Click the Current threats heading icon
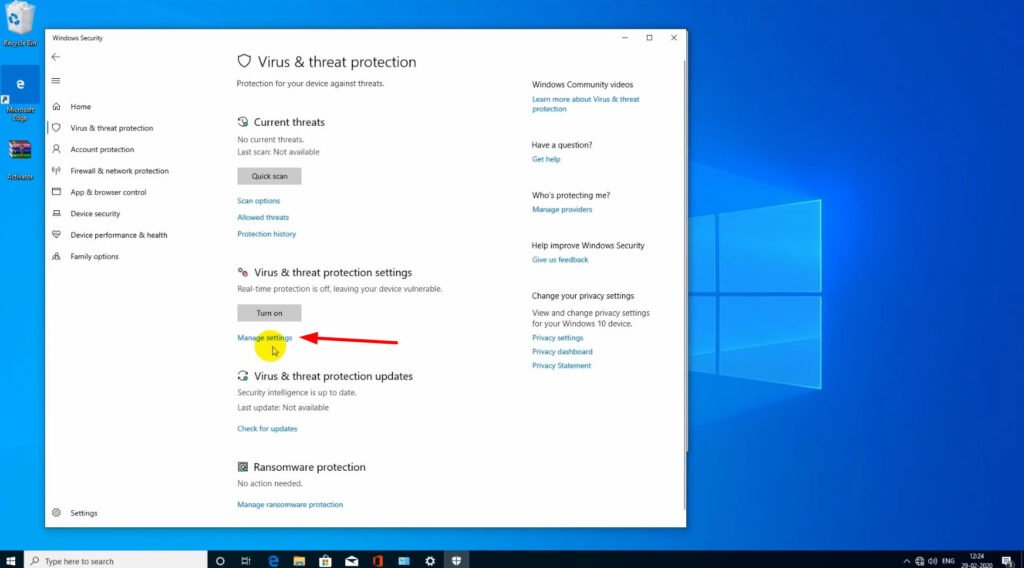 (243, 122)
